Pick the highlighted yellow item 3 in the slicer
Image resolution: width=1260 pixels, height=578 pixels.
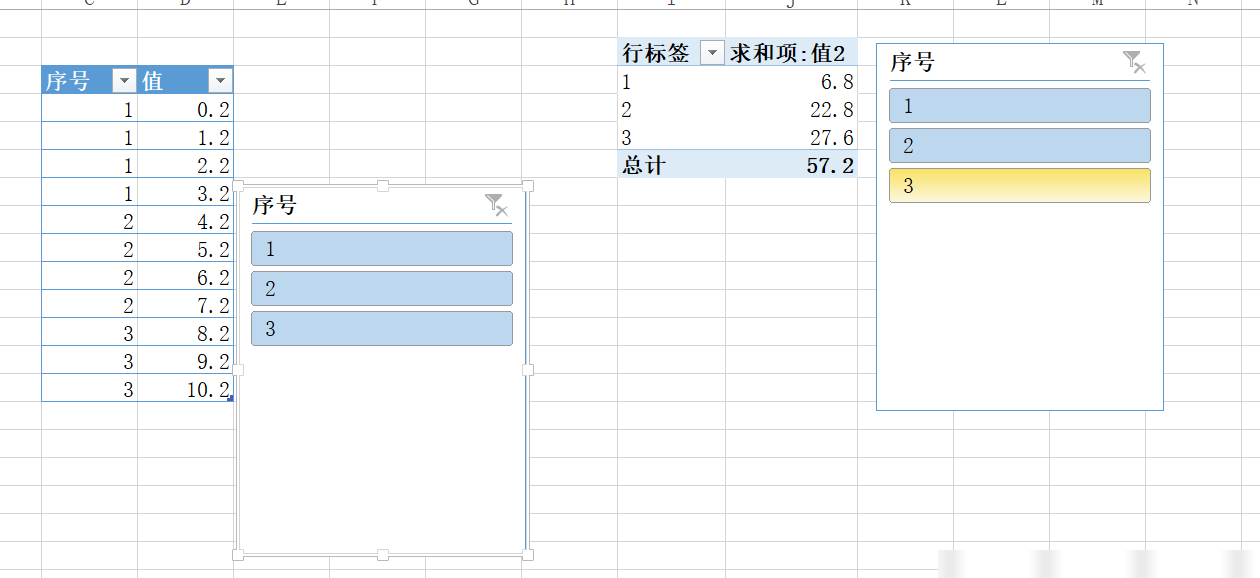[1020, 186]
